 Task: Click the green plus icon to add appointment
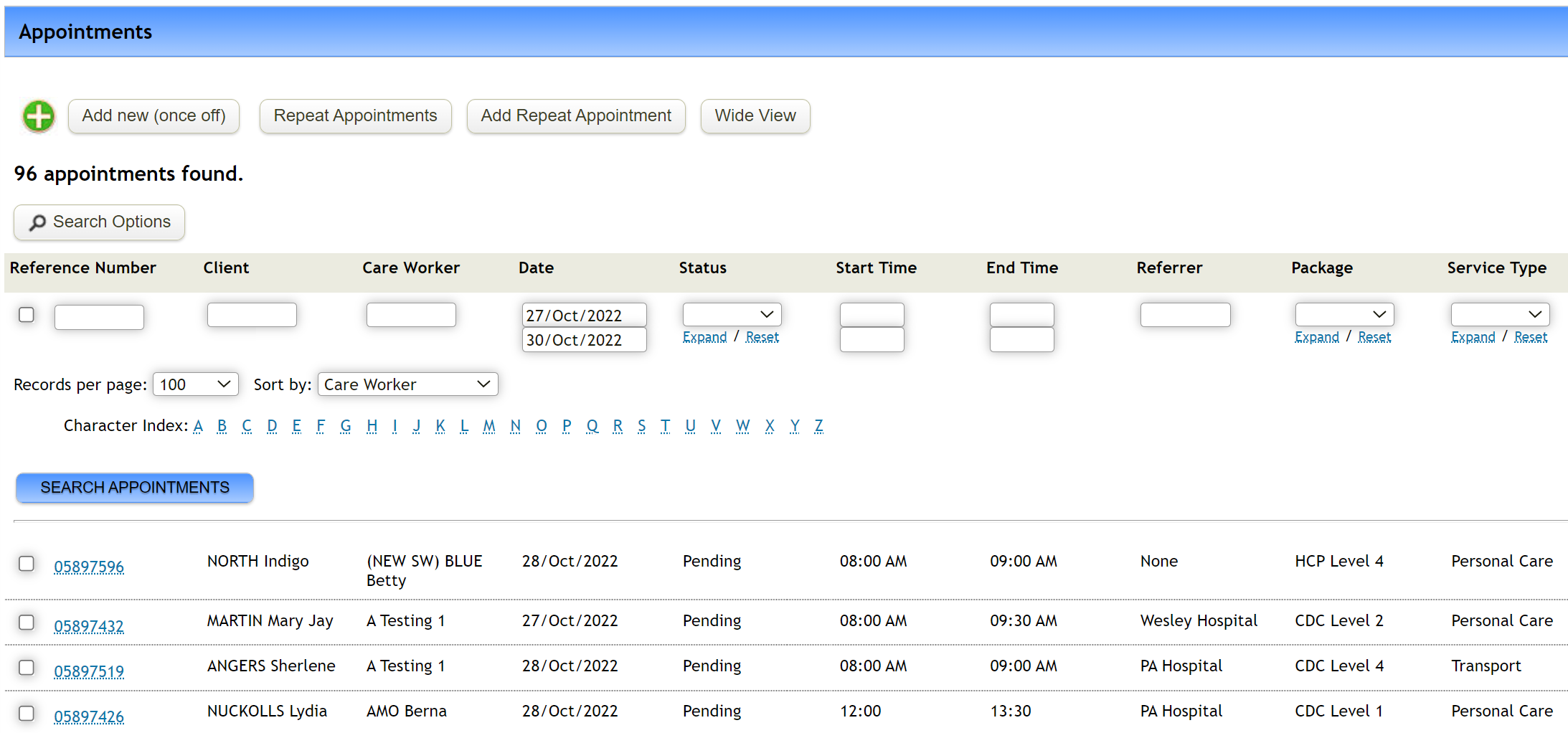pyautogui.click(x=38, y=115)
